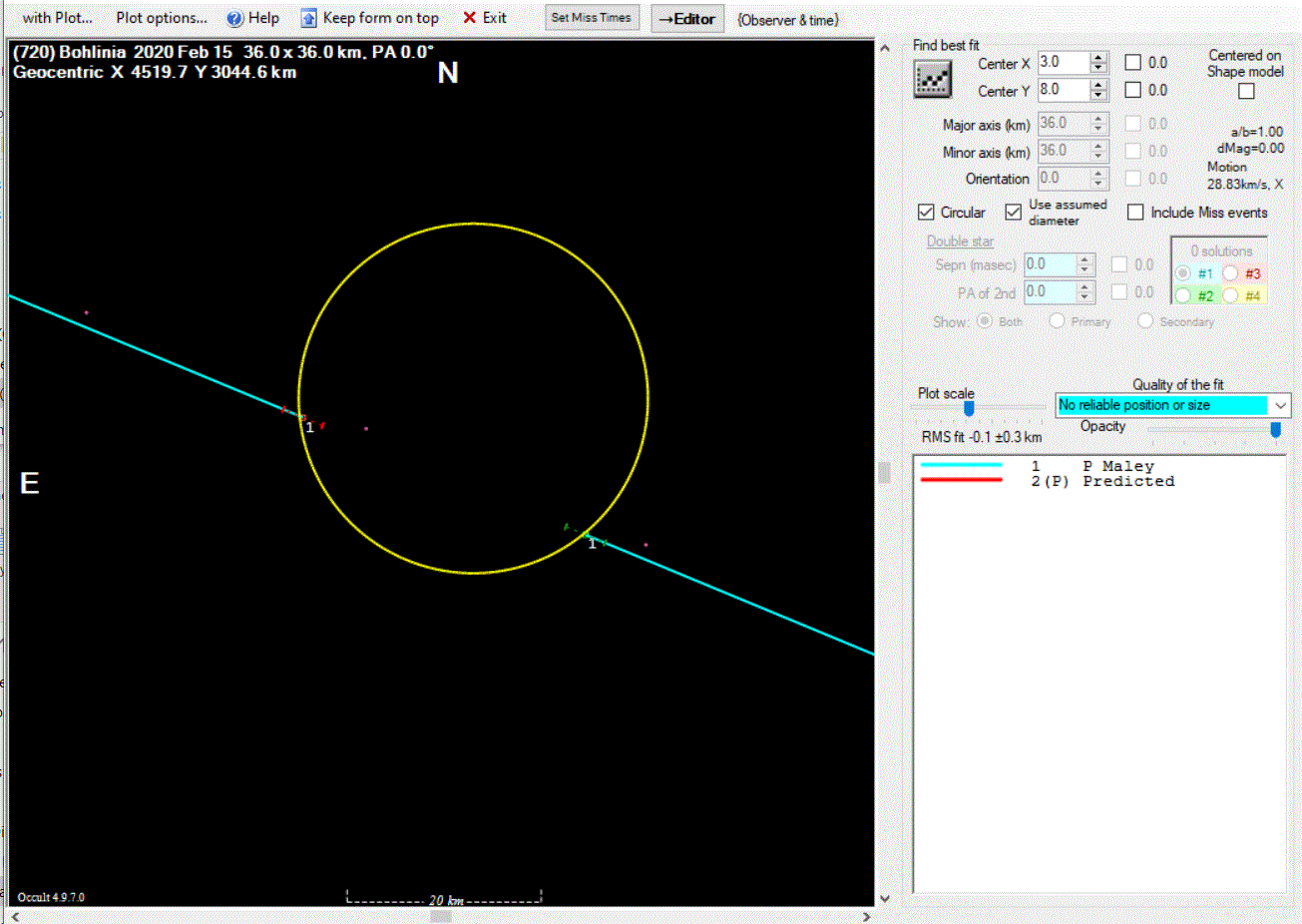Click the Center X input field
Screen dimensions: 1302x924
[x=1064, y=63]
